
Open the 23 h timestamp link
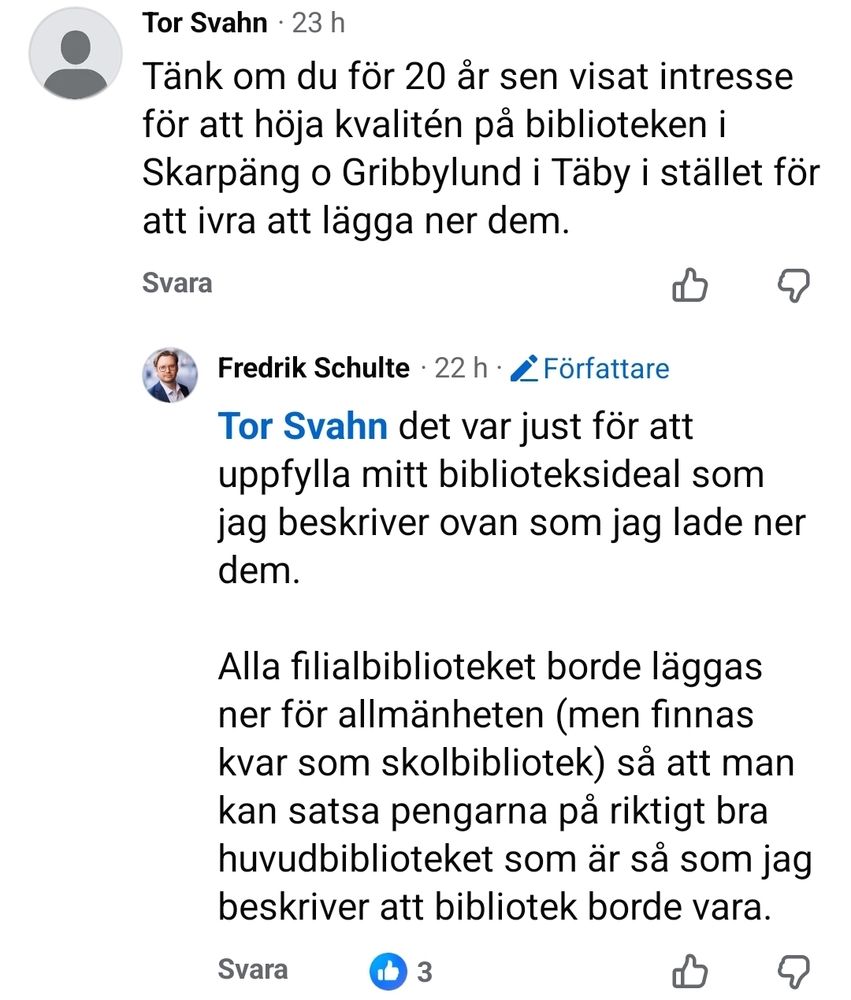point(320,22)
